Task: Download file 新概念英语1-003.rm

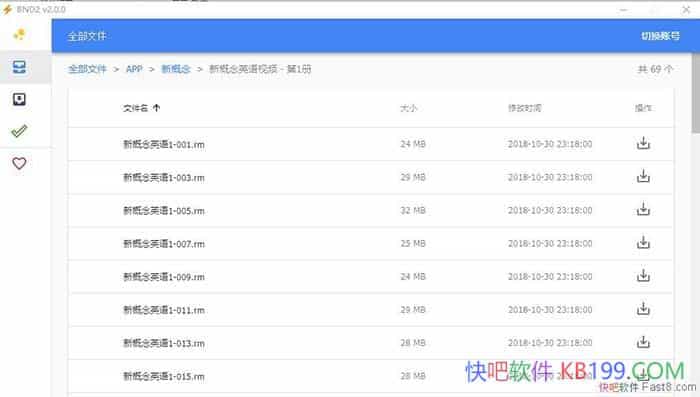Action: pyautogui.click(x=643, y=176)
